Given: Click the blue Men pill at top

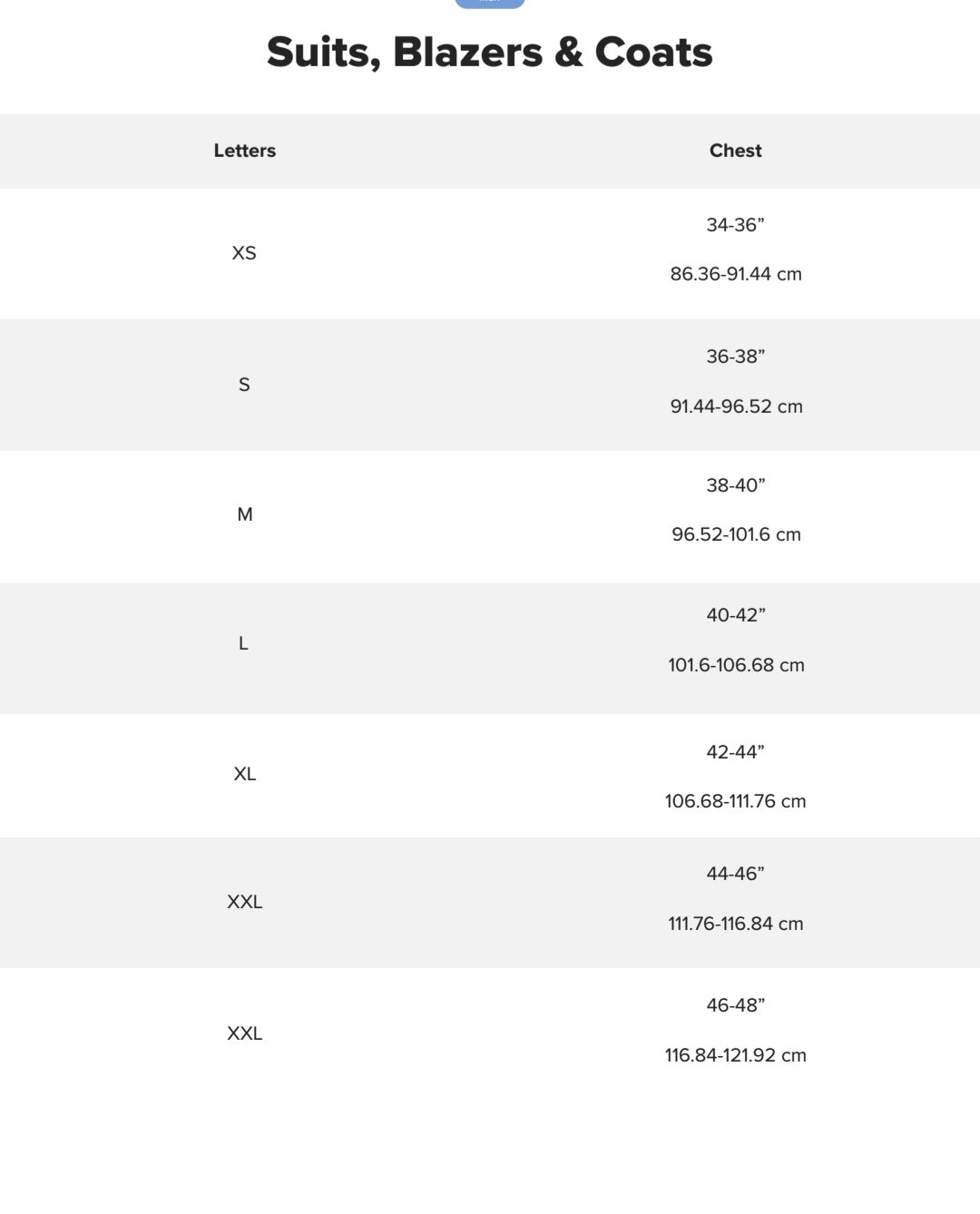Looking at the screenshot, I should coord(490,3).
